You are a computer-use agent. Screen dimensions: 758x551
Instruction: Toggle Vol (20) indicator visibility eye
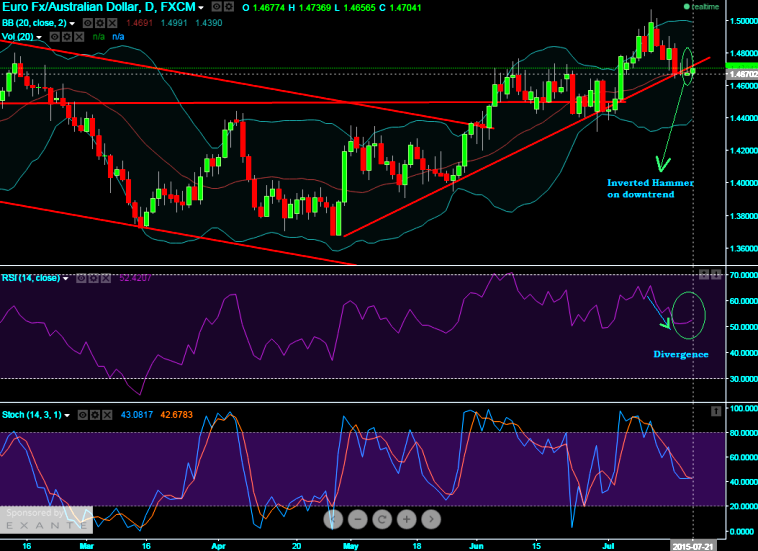coord(54,37)
